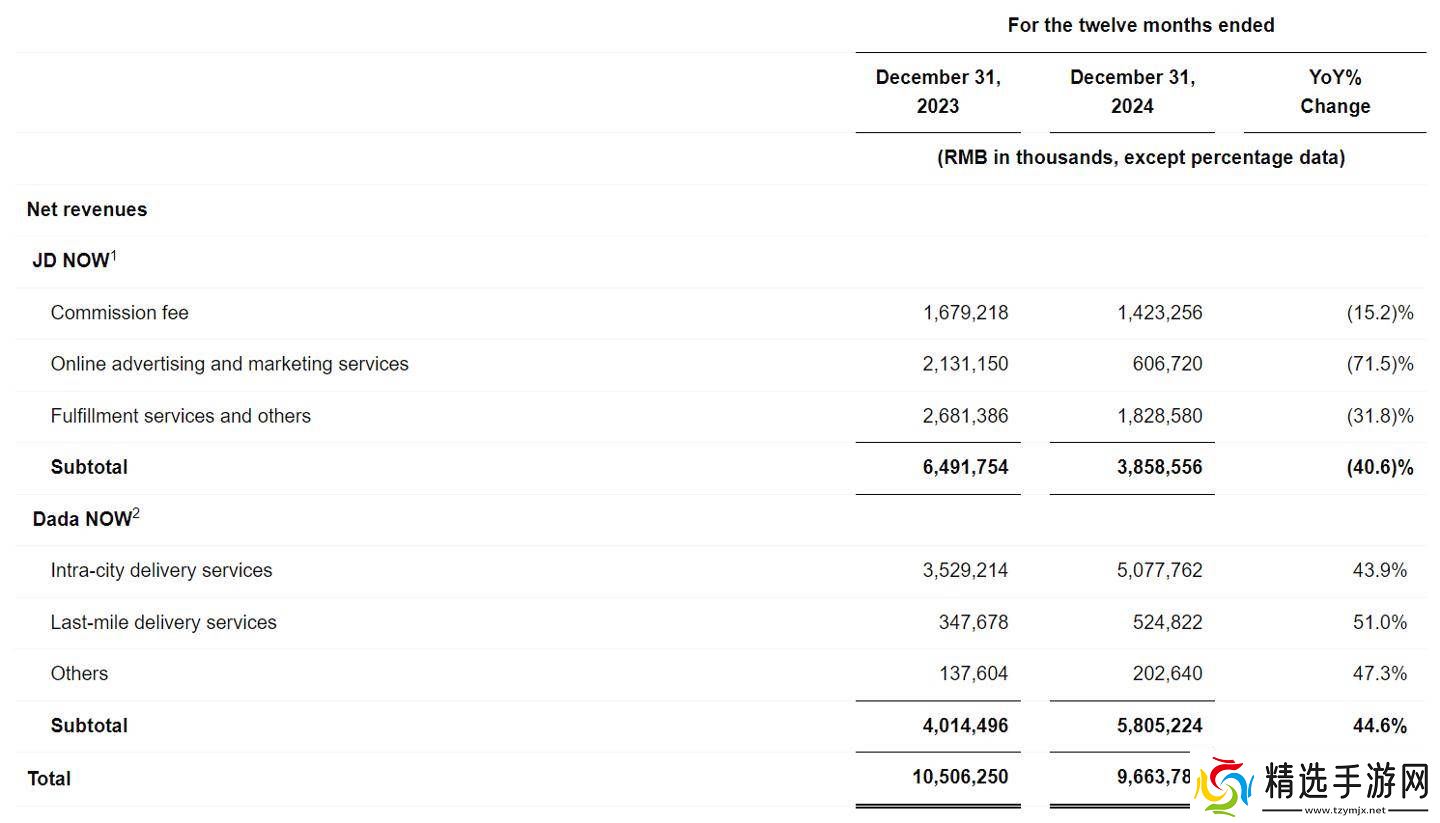
Task: Select the December 31, 2023 column header
Action: point(938,92)
